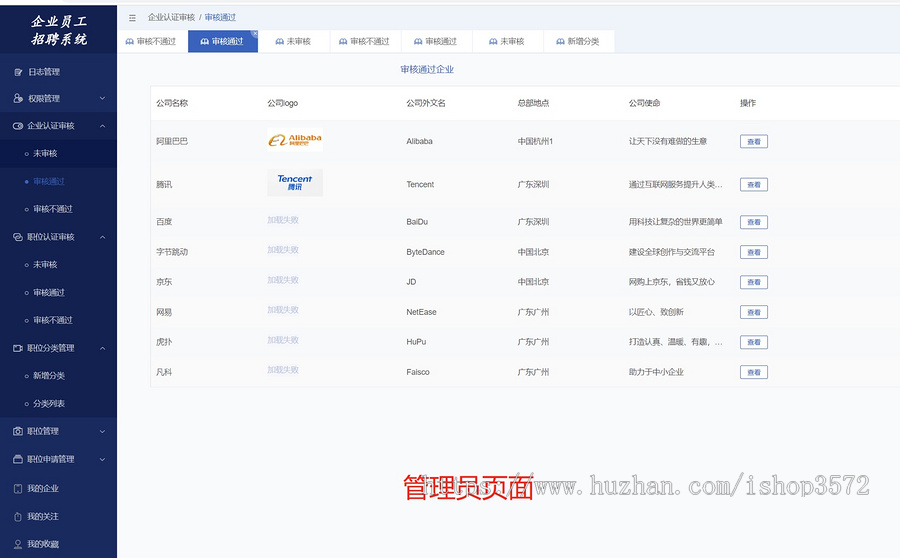Click the 让天下没有难做的生意 cell

(668, 141)
